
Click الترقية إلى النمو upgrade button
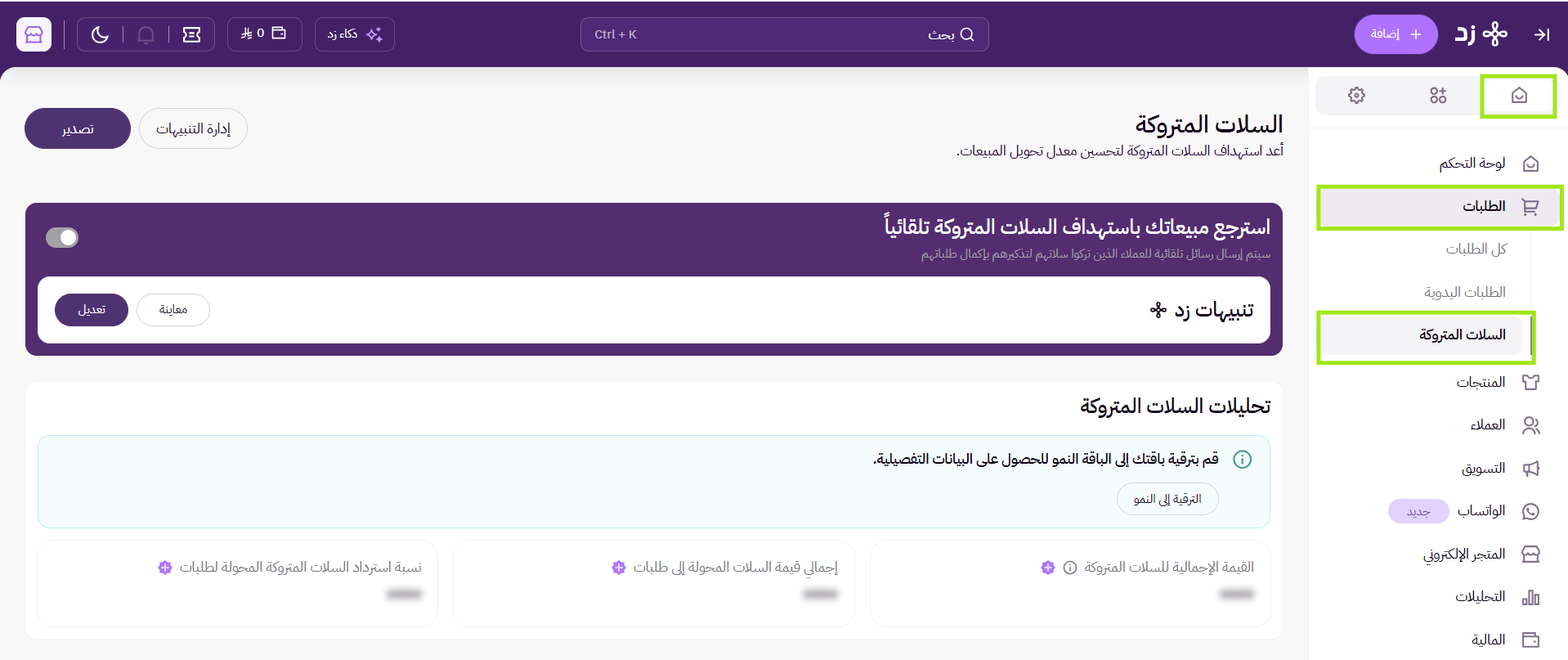tap(1167, 499)
